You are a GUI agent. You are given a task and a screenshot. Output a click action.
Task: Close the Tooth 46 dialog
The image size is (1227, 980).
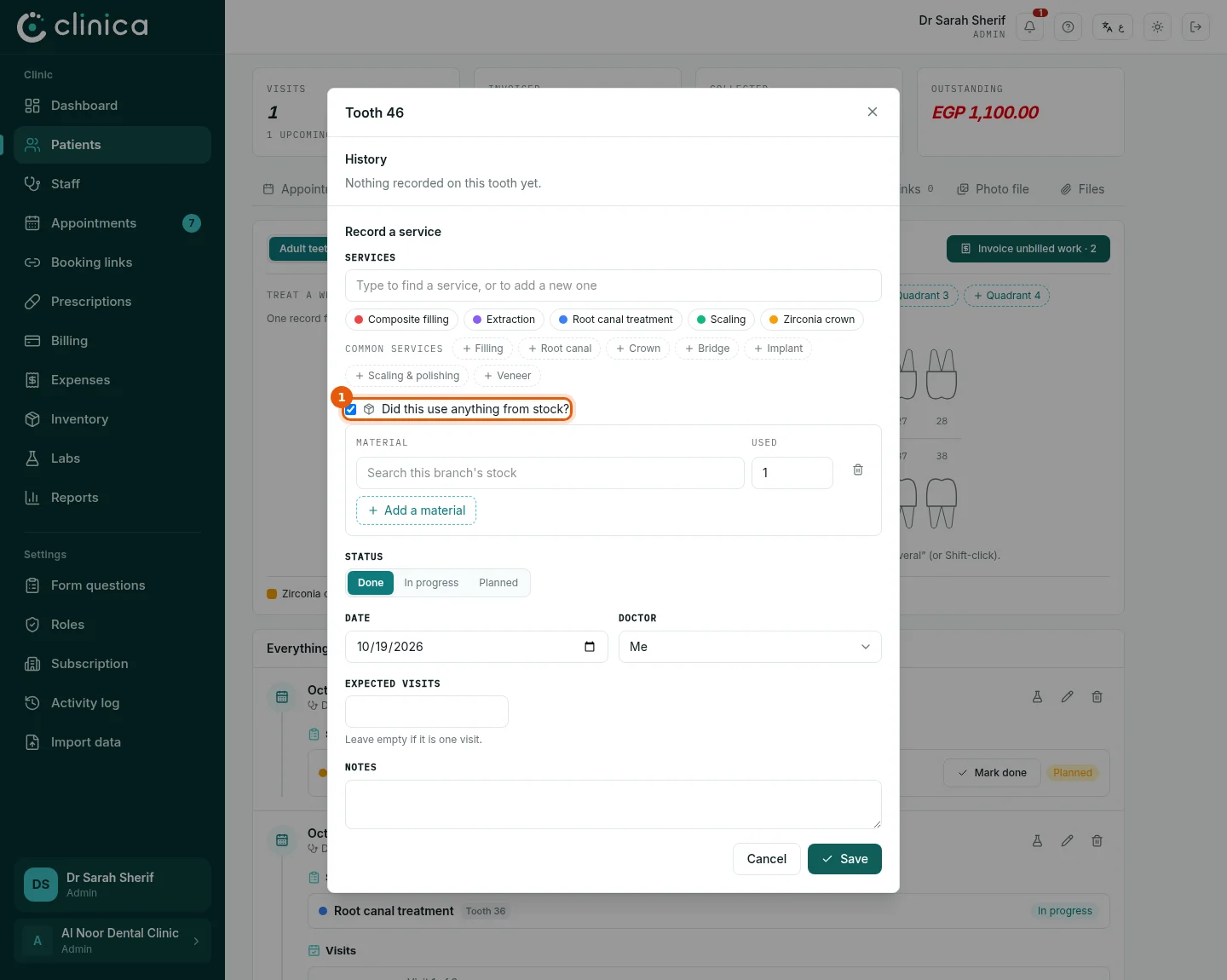pyautogui.click(x=872, y=112)
